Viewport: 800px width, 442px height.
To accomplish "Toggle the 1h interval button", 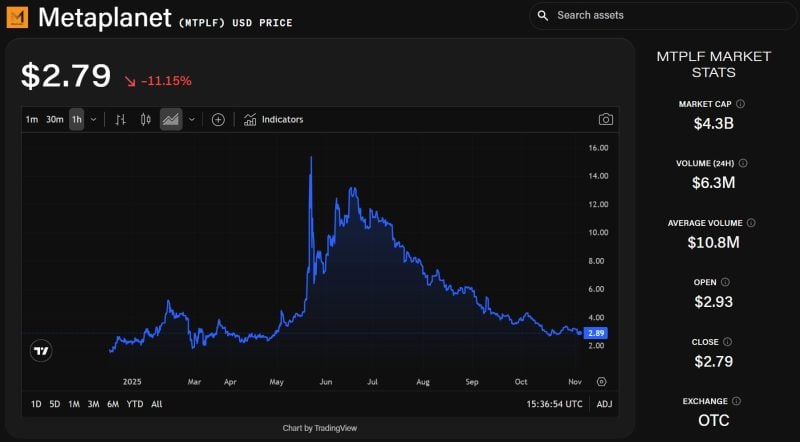I will [77, 119].
